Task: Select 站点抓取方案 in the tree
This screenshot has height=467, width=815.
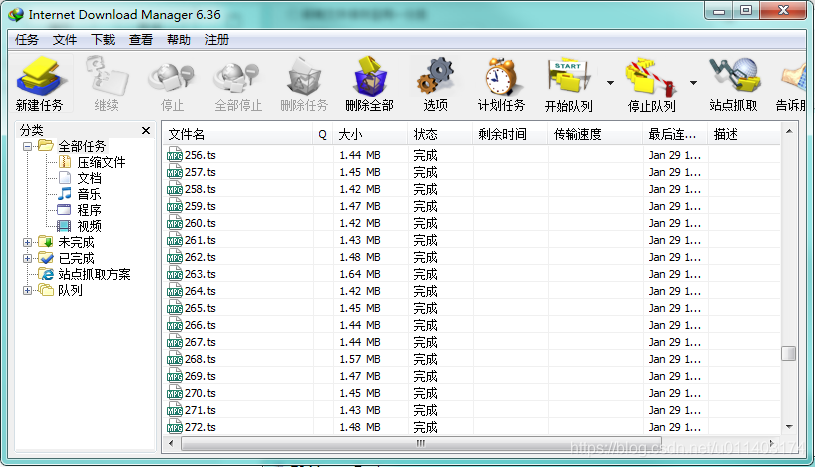Action: [94, 274]
